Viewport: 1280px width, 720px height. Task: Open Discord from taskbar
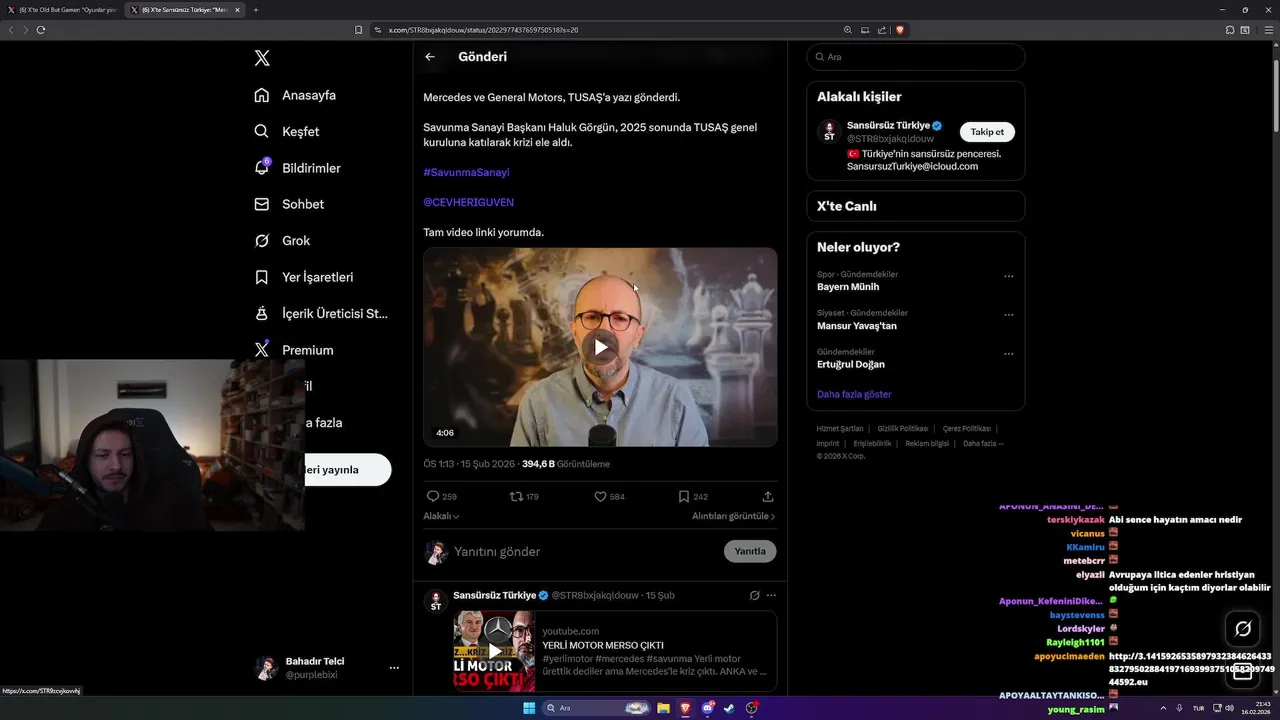(x=707, y=708)
